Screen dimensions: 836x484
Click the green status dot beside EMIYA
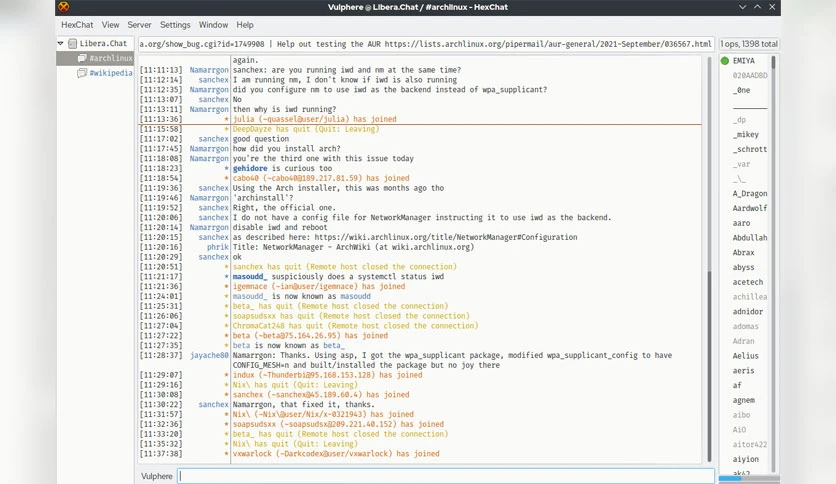click(725, 61)
